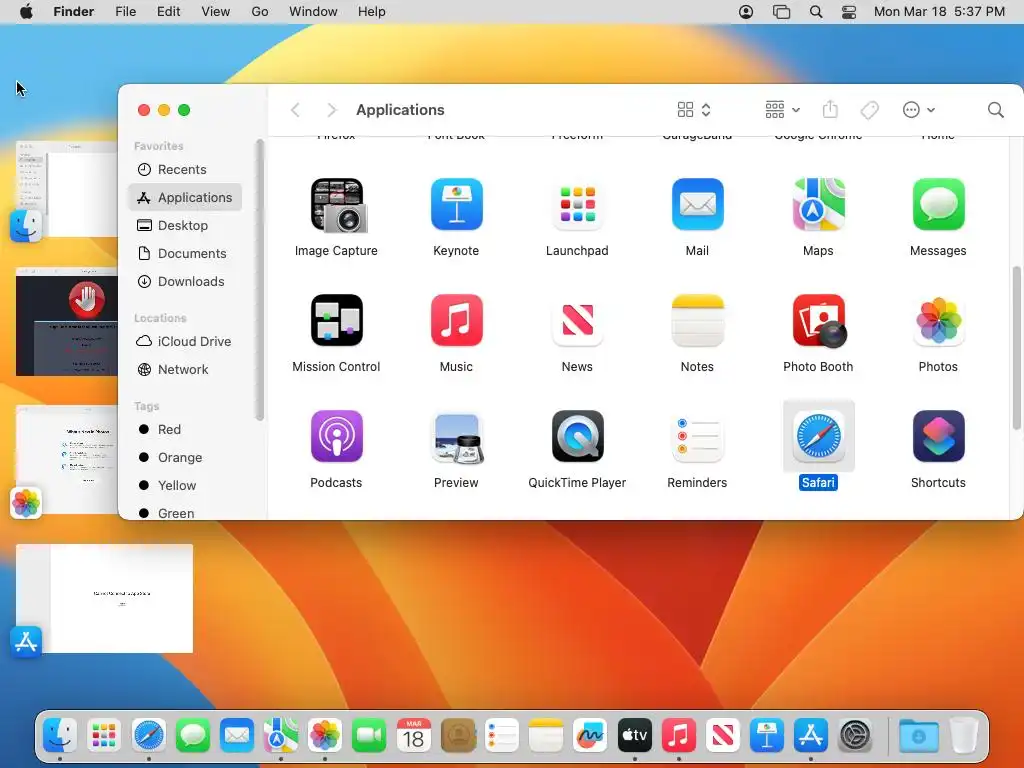
Task: Click the Edit Tags toolbar icon
Action: (869, 110)
